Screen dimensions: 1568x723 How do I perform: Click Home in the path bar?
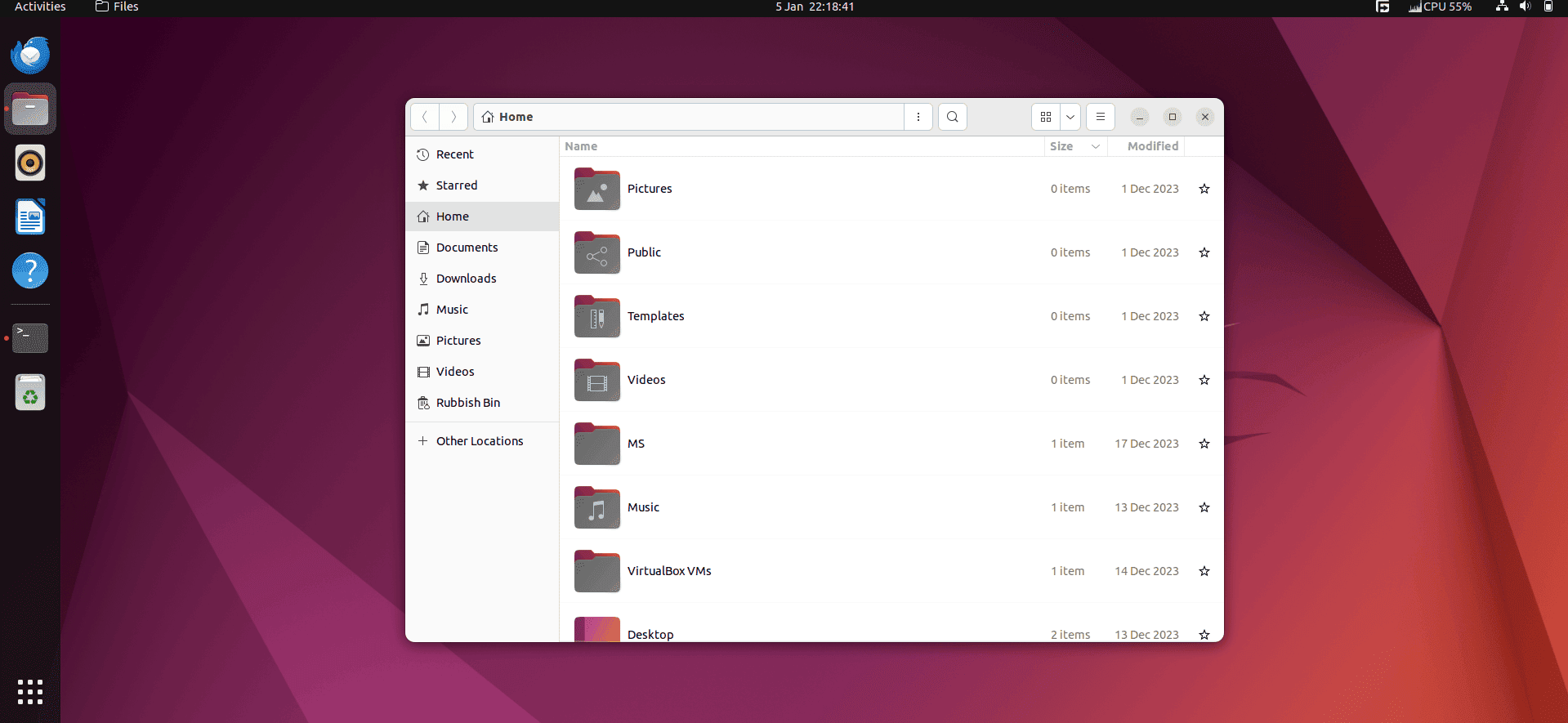pos(507,117)
